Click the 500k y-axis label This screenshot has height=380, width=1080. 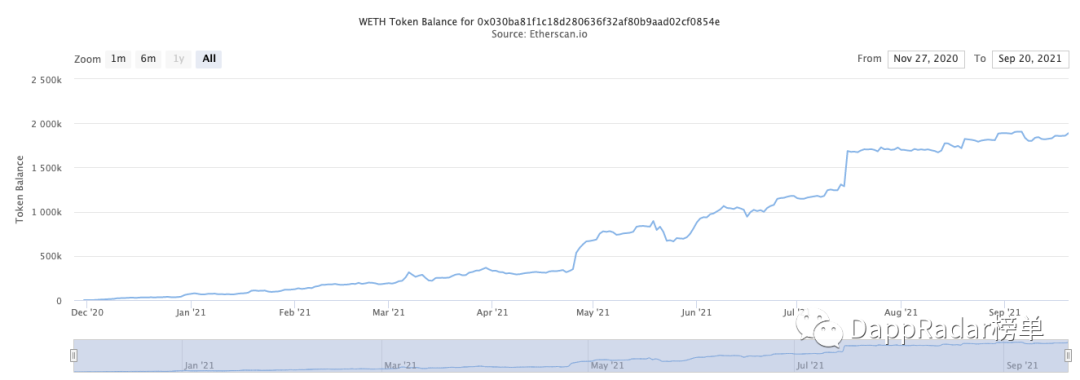(x=52, y=256)
